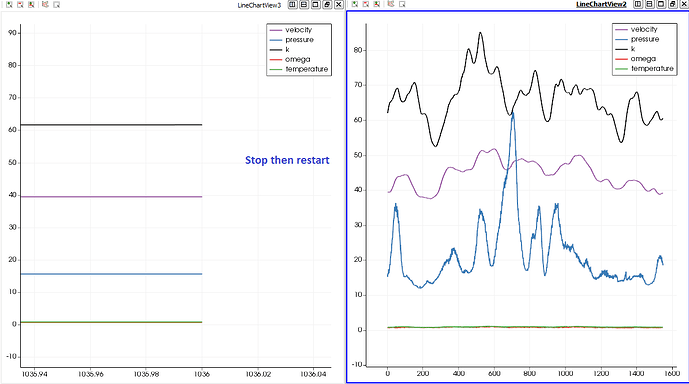Click velocity legend entry in LineChartView3

pos(291,30)
